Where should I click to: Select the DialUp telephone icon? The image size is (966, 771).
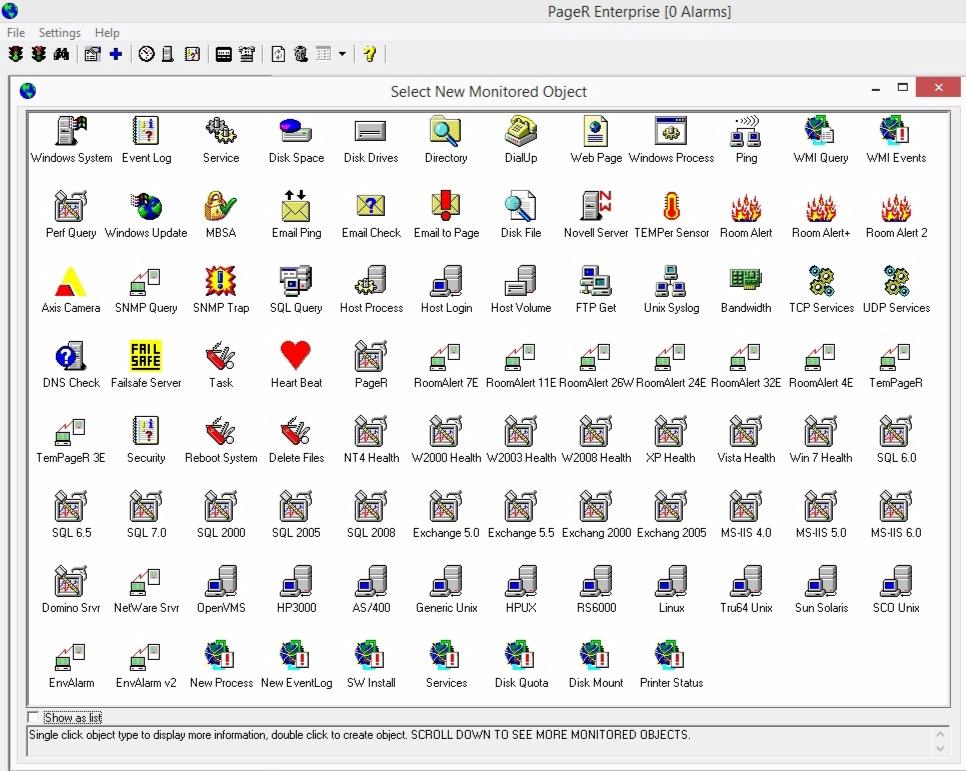[x=521, y=131]
